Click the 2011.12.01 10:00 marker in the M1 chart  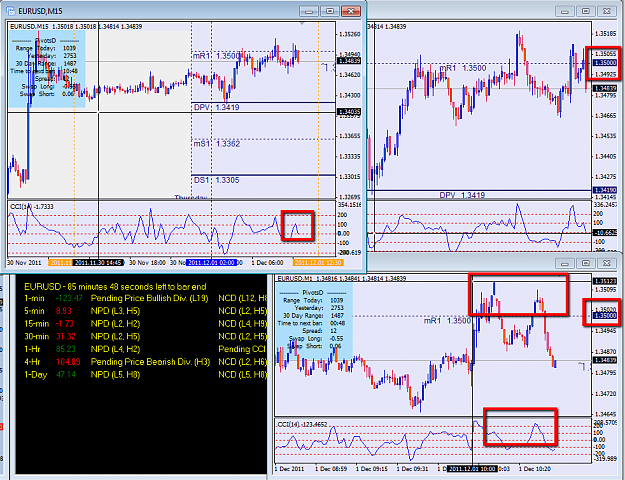click(x=471, y=469)
